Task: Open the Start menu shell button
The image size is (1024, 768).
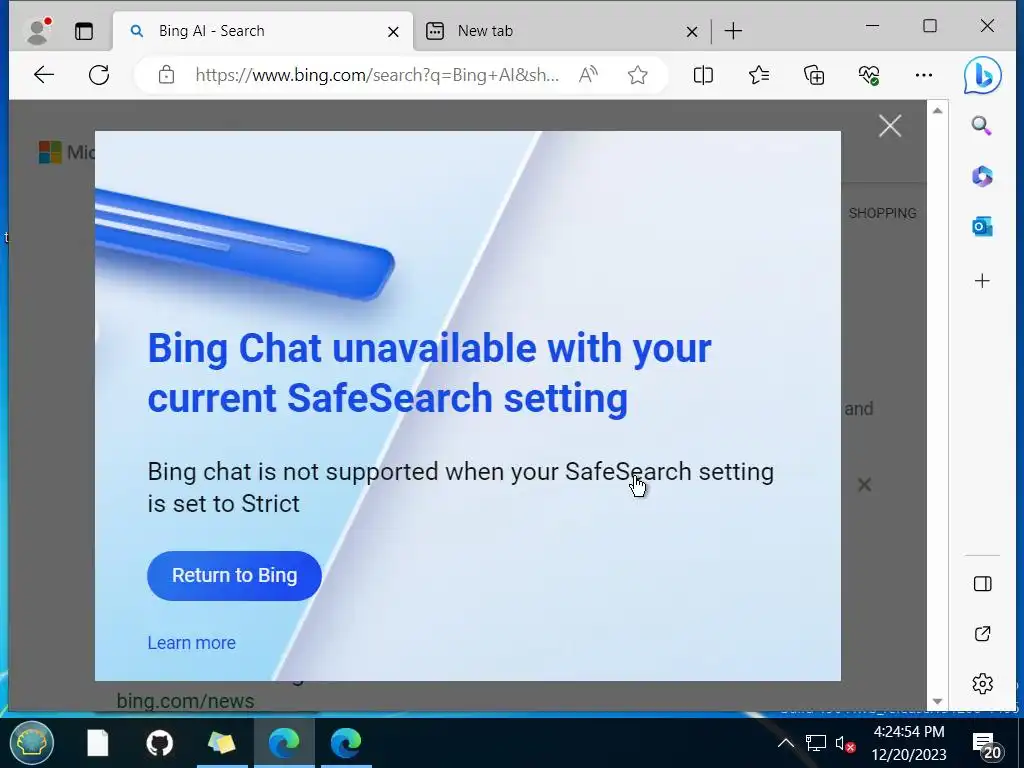Action: (x=31, y=743)
